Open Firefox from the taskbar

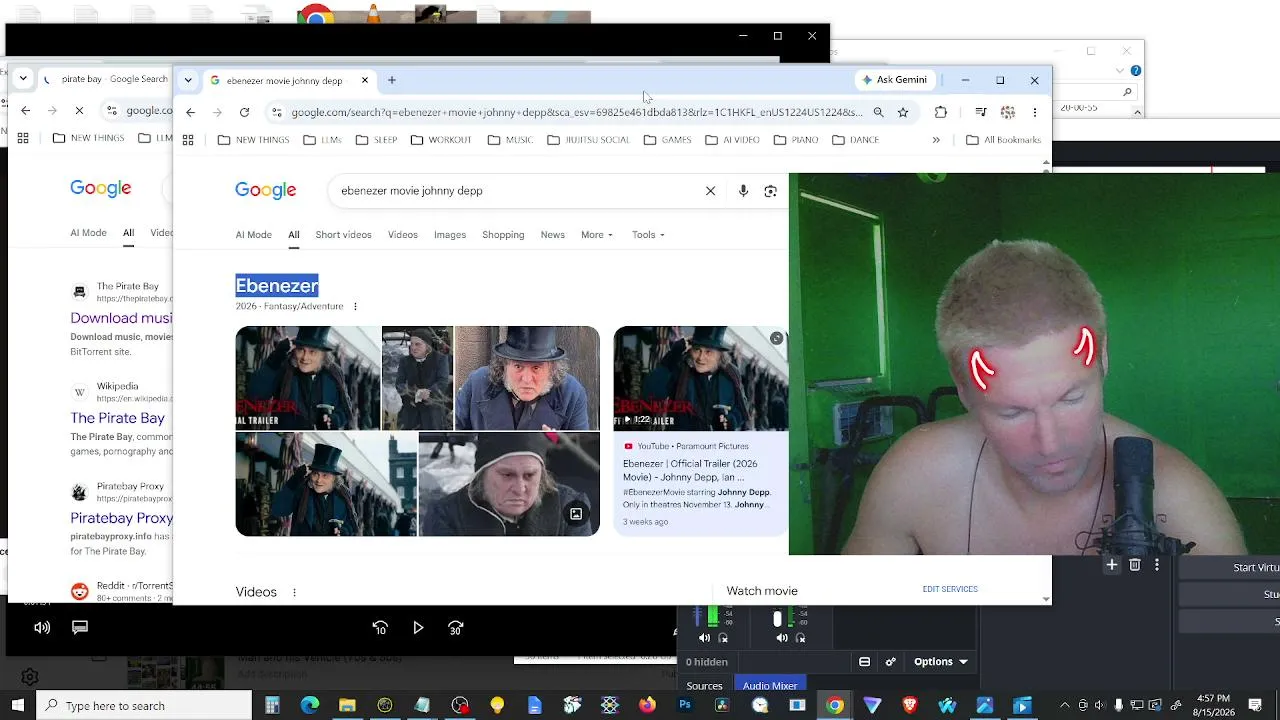pyautogui.click(x=647, y=706)
